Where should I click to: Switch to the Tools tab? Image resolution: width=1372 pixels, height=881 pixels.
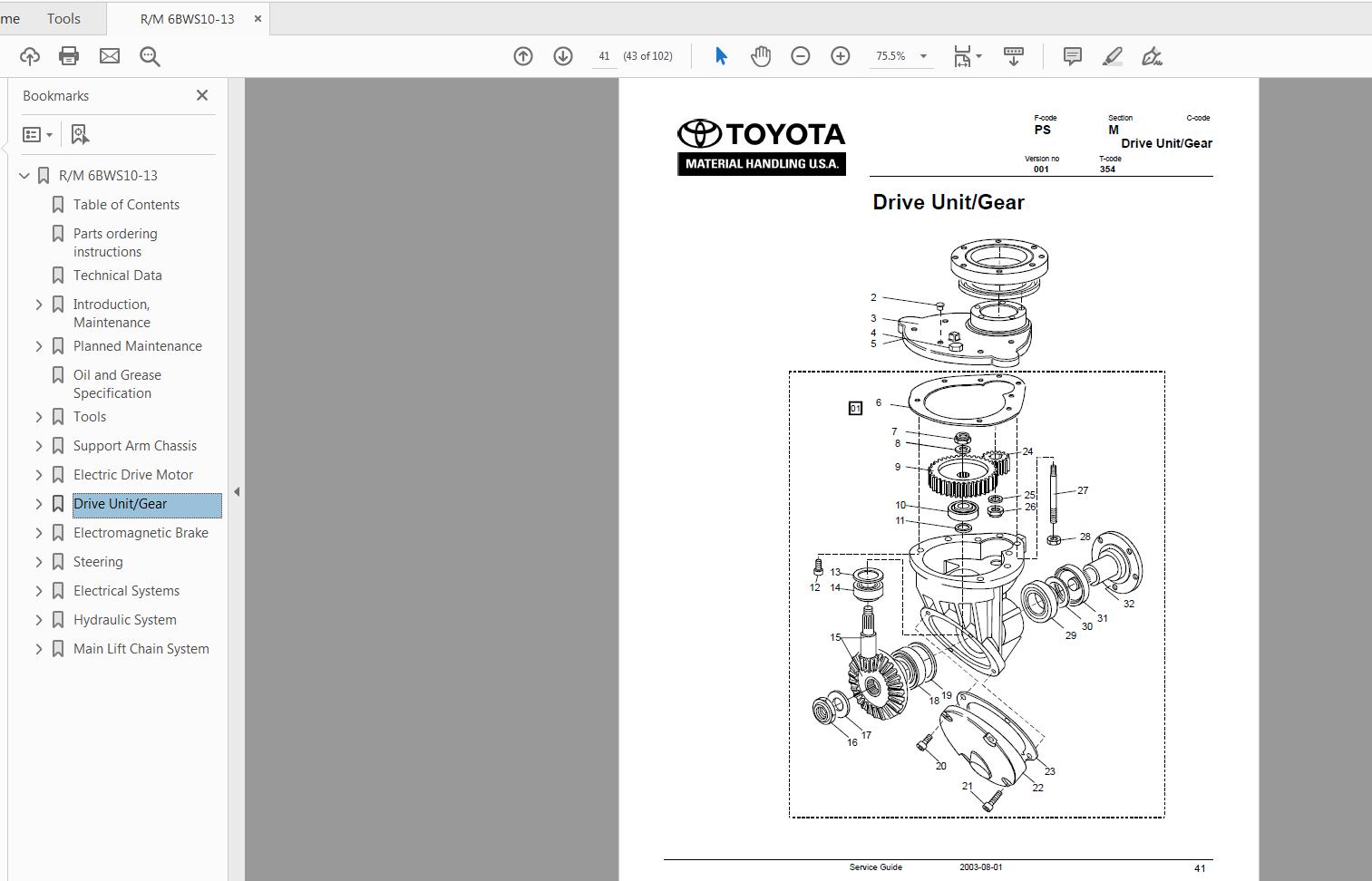click(63, 18)
